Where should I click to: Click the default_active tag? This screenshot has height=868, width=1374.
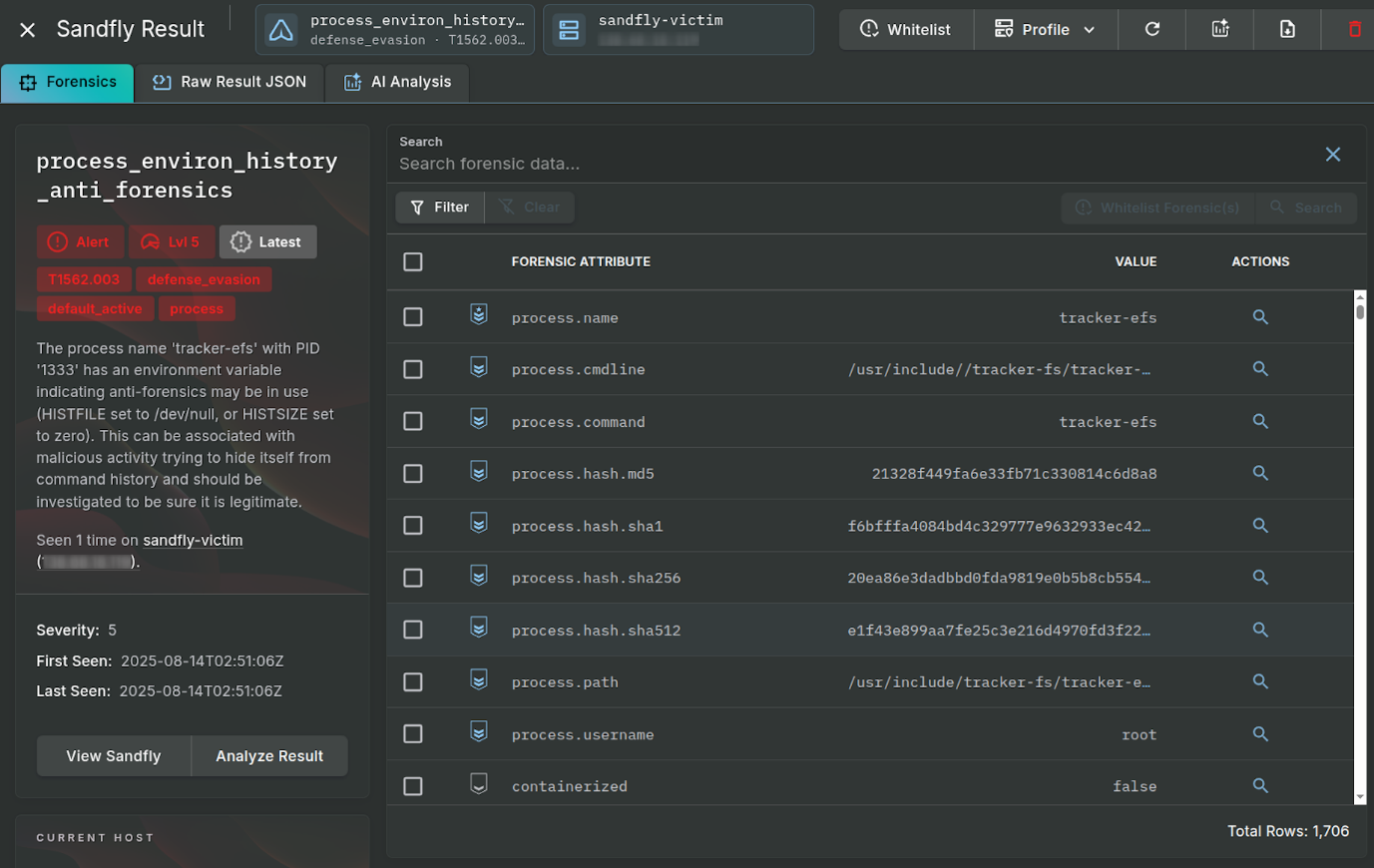(x=95, y=308)
